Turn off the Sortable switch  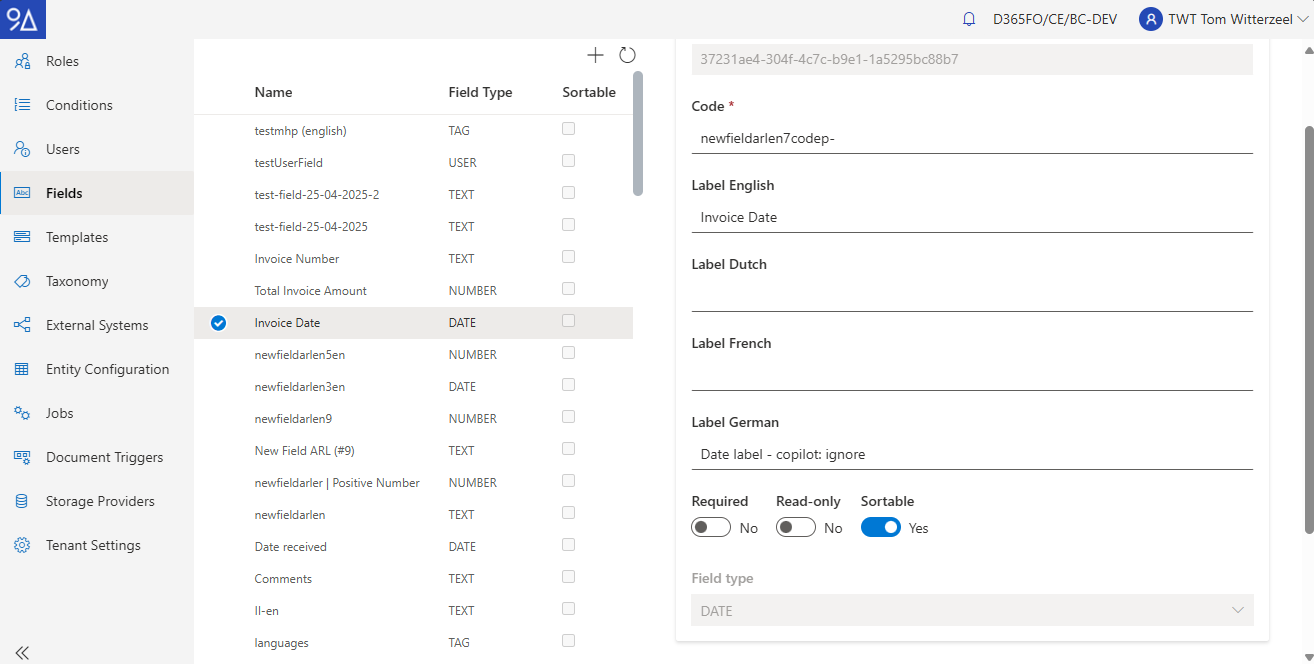pos(881,527)
